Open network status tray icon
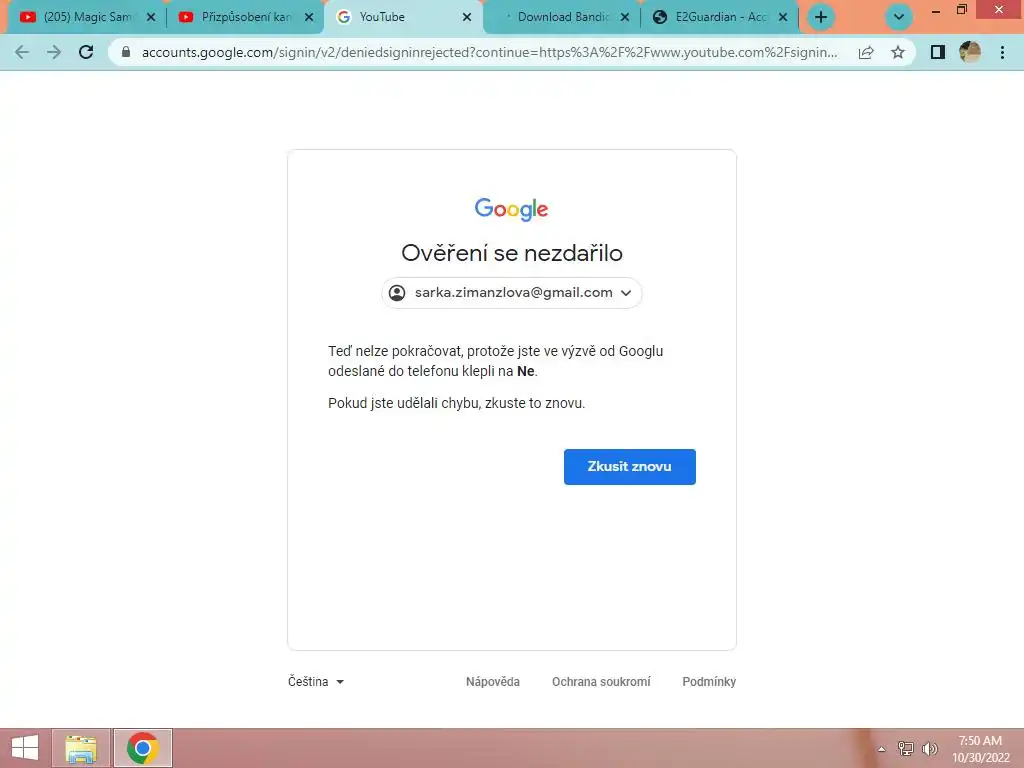This screenshot has width=1024, height=768. 906,749
